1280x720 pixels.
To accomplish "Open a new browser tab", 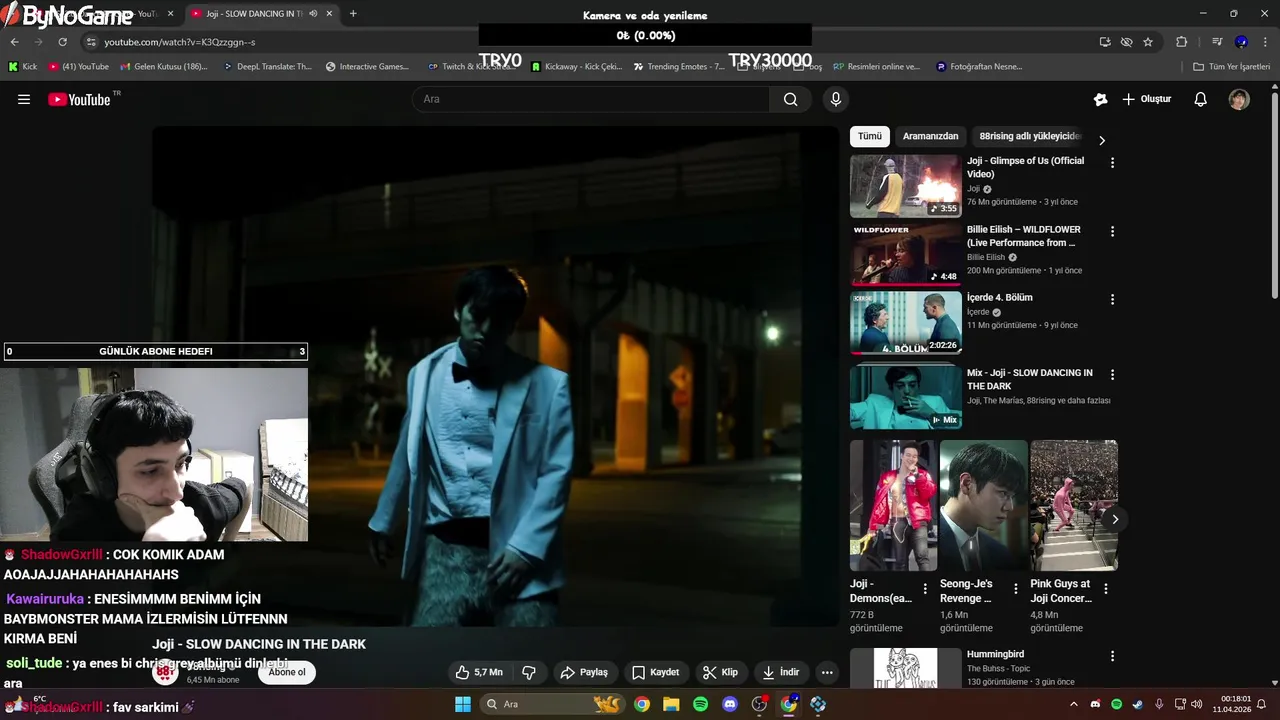I will coord(353,14).
